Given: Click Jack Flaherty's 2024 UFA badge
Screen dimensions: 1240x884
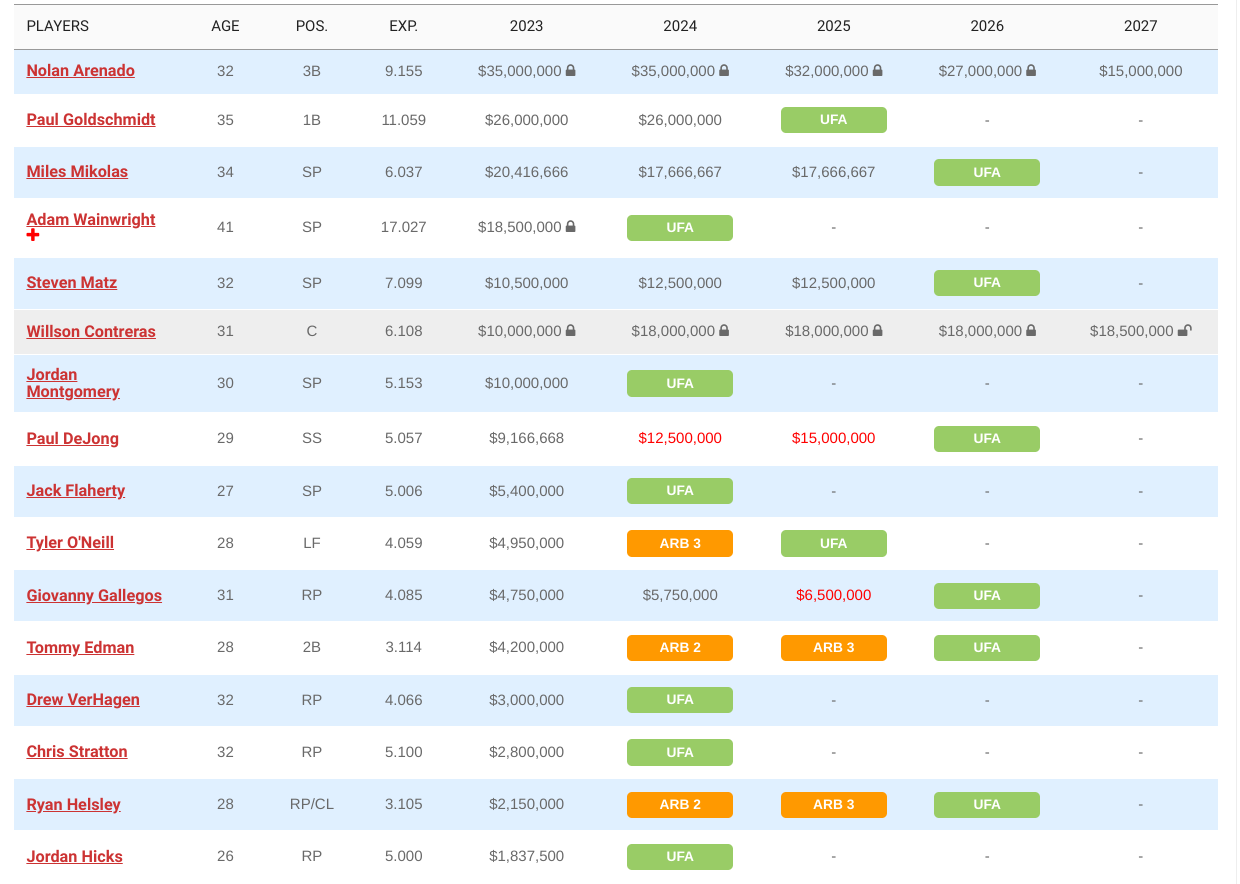Looking at the screenshot, I should [x=680, y=491].
